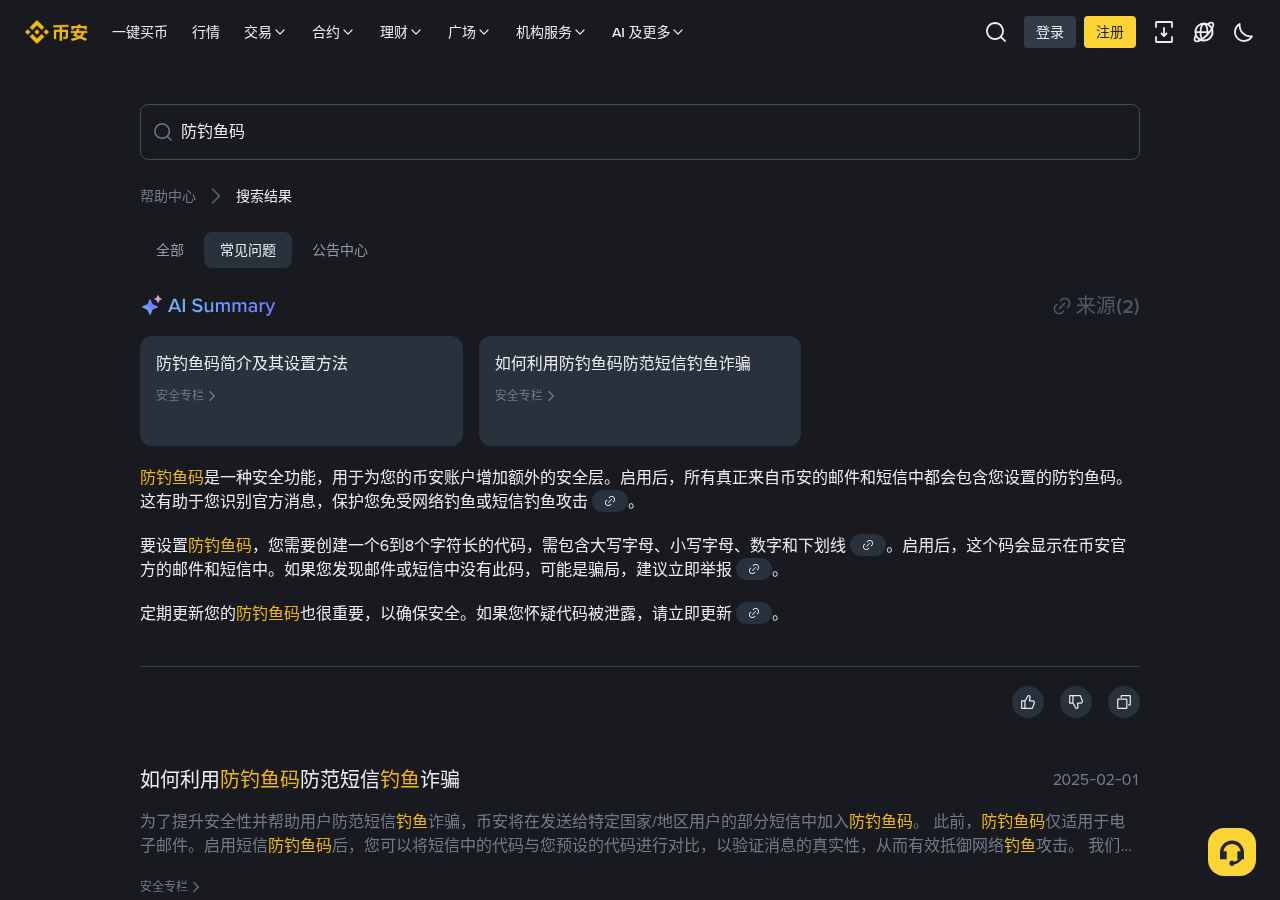
Task: Open 行情 in the navigation
Action: click(206, 32)
